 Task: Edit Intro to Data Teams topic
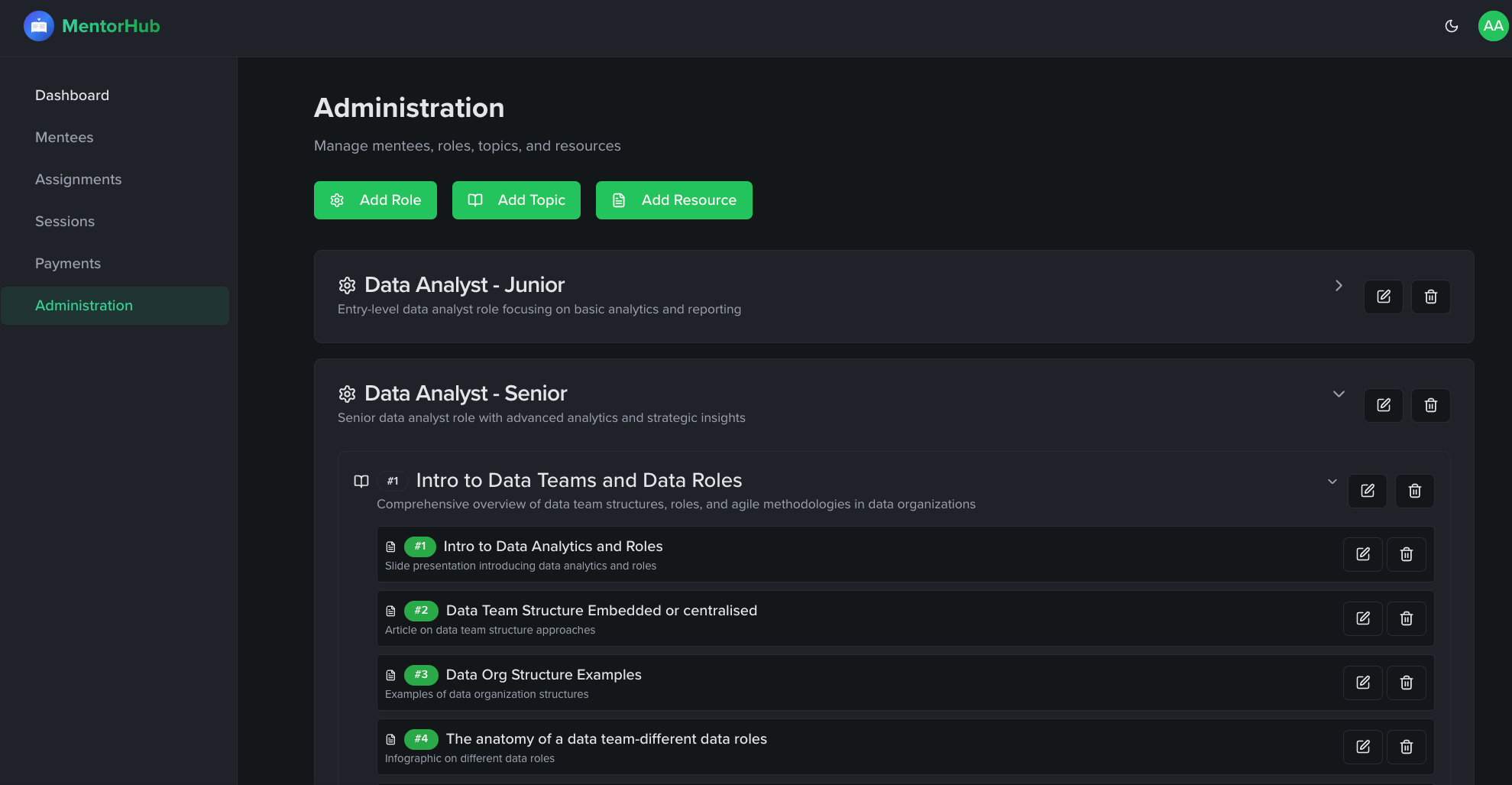(x=1368, y=491)
